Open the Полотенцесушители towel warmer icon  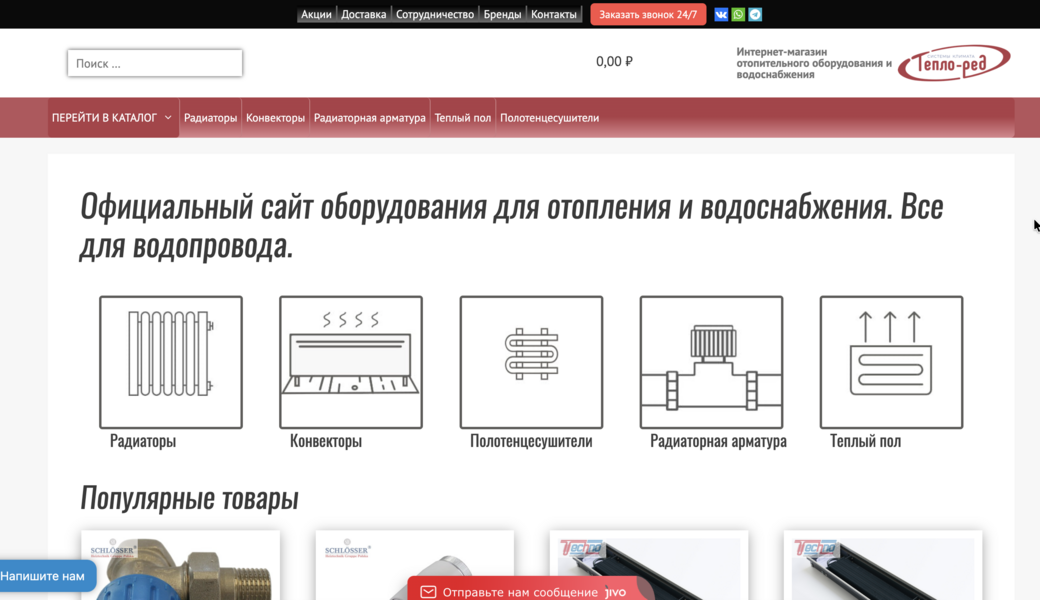click(x=531, y=362)
